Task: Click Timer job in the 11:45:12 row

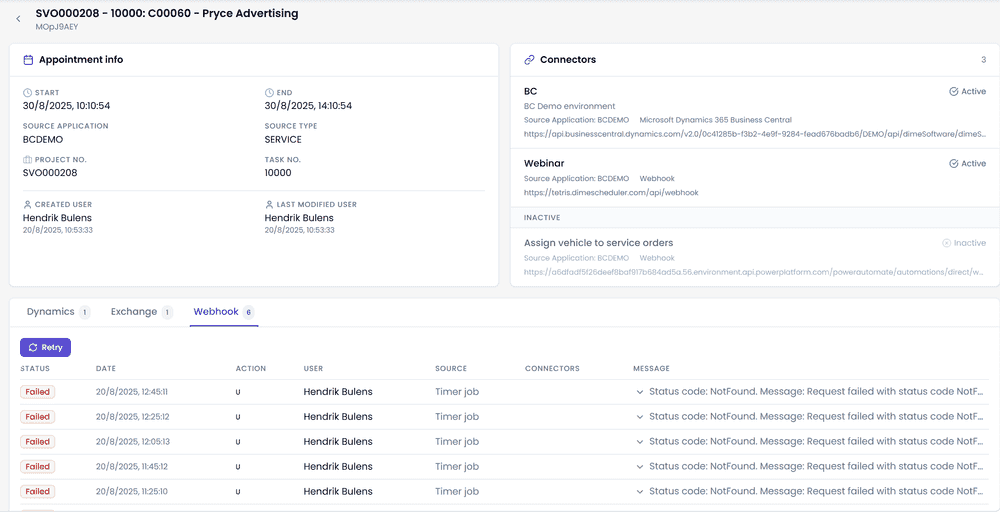Action: click(x=457, y=467)
